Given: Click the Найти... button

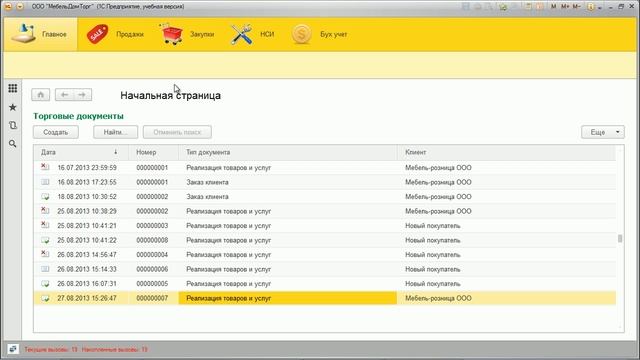Looking at the screenshot, I should pos(116,132).
